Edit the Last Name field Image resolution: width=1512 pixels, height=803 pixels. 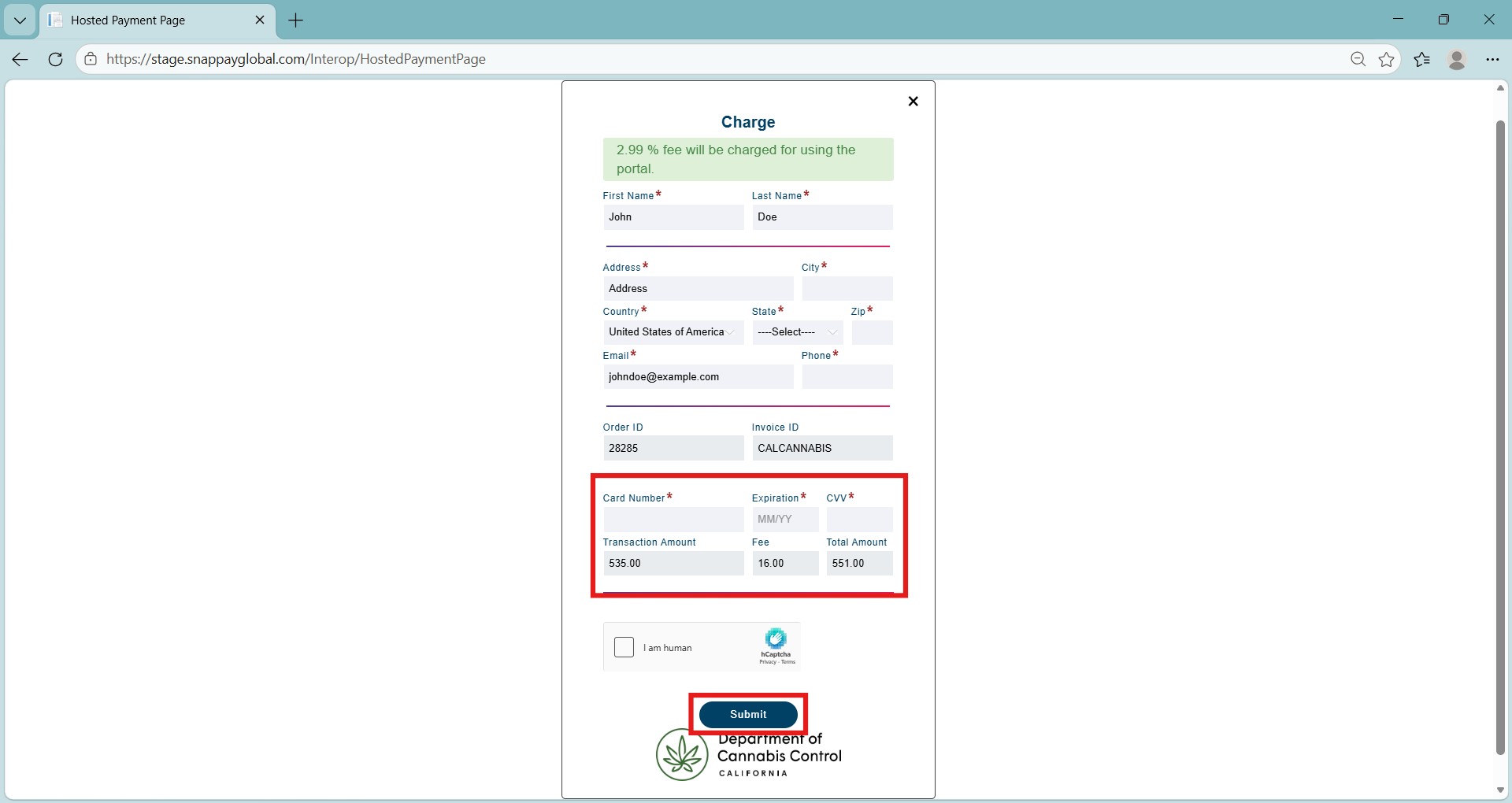coord(822,217)
